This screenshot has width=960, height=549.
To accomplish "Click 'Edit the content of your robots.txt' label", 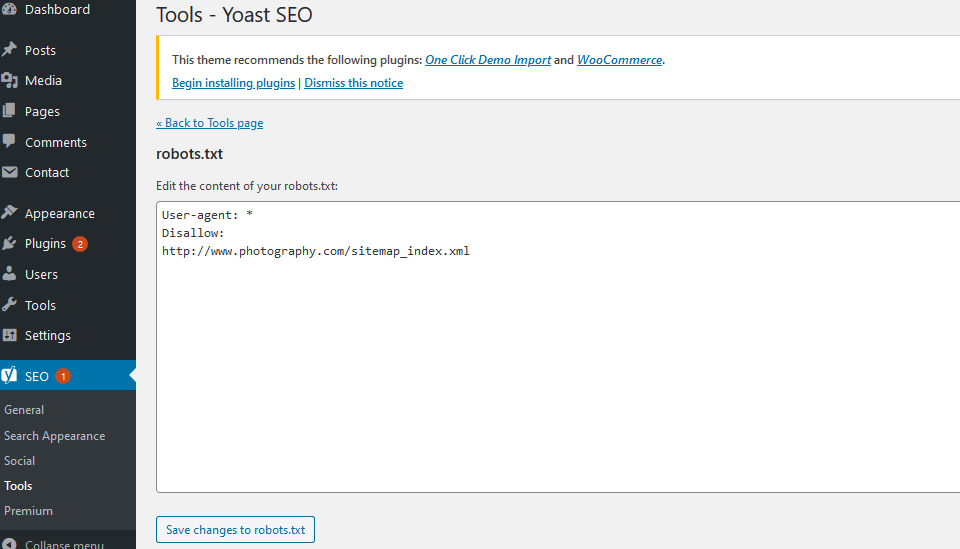I will [x=247, y=186].
